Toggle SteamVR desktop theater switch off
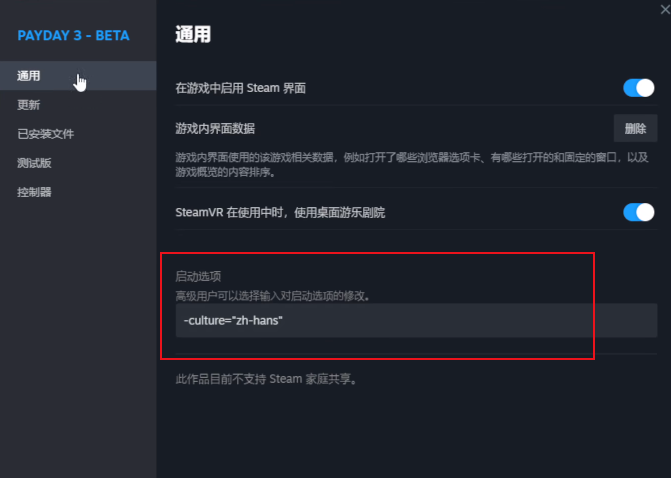671x478 pixels. pos(638,212)
